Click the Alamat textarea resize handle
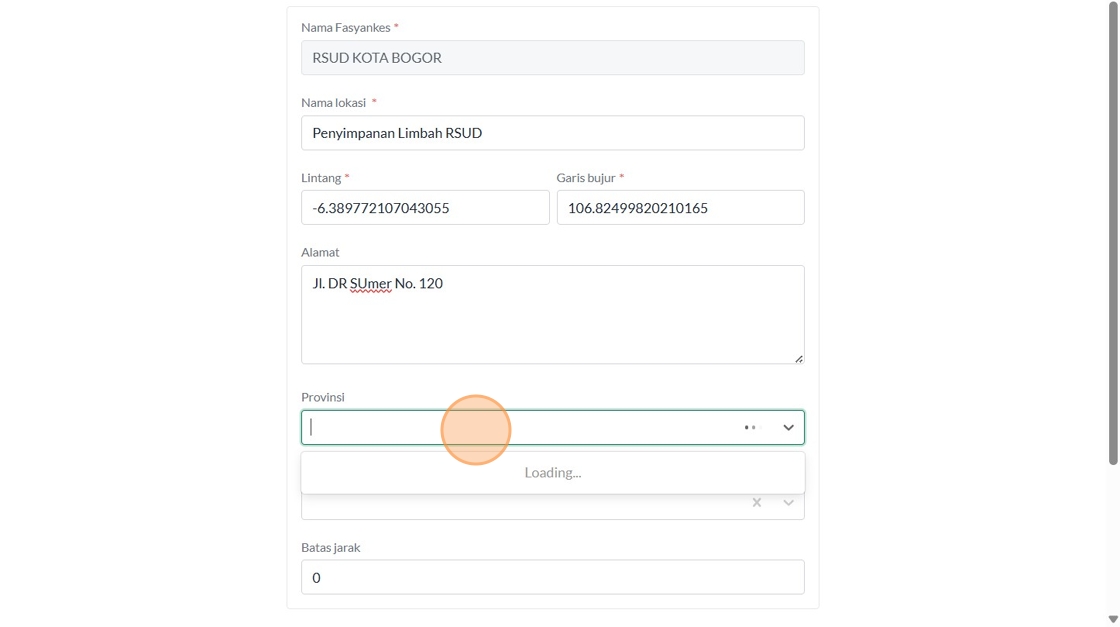1120x627 pixels. pos(798,358)
